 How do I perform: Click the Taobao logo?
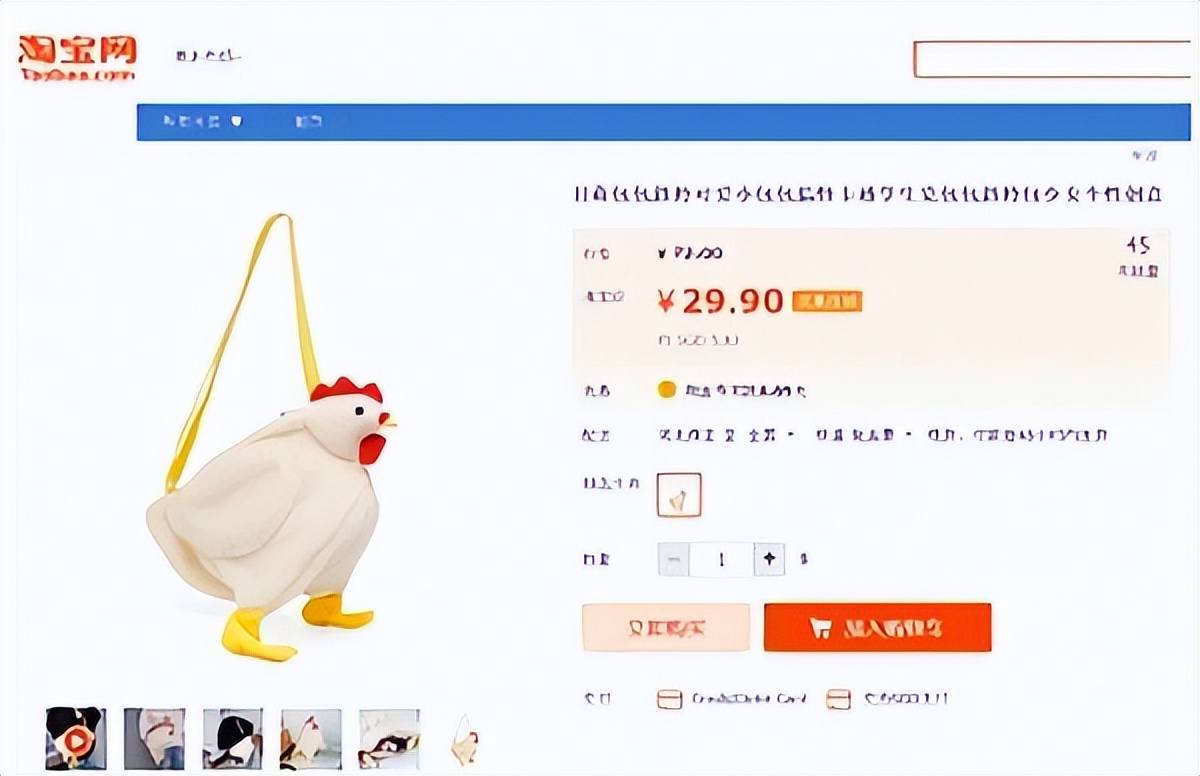[77, 57]
